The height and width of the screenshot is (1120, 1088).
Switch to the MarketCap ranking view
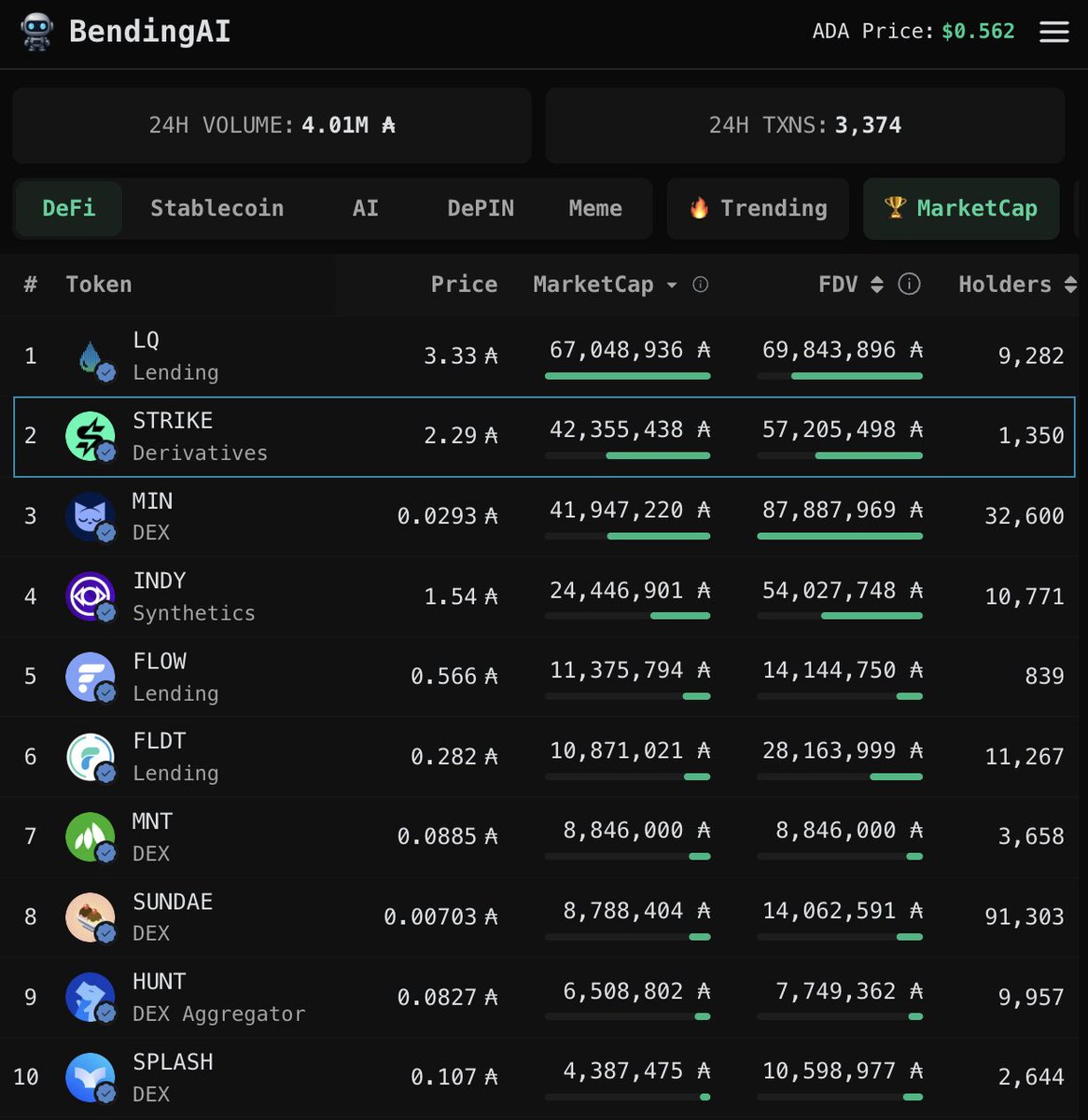click(961, 208)
